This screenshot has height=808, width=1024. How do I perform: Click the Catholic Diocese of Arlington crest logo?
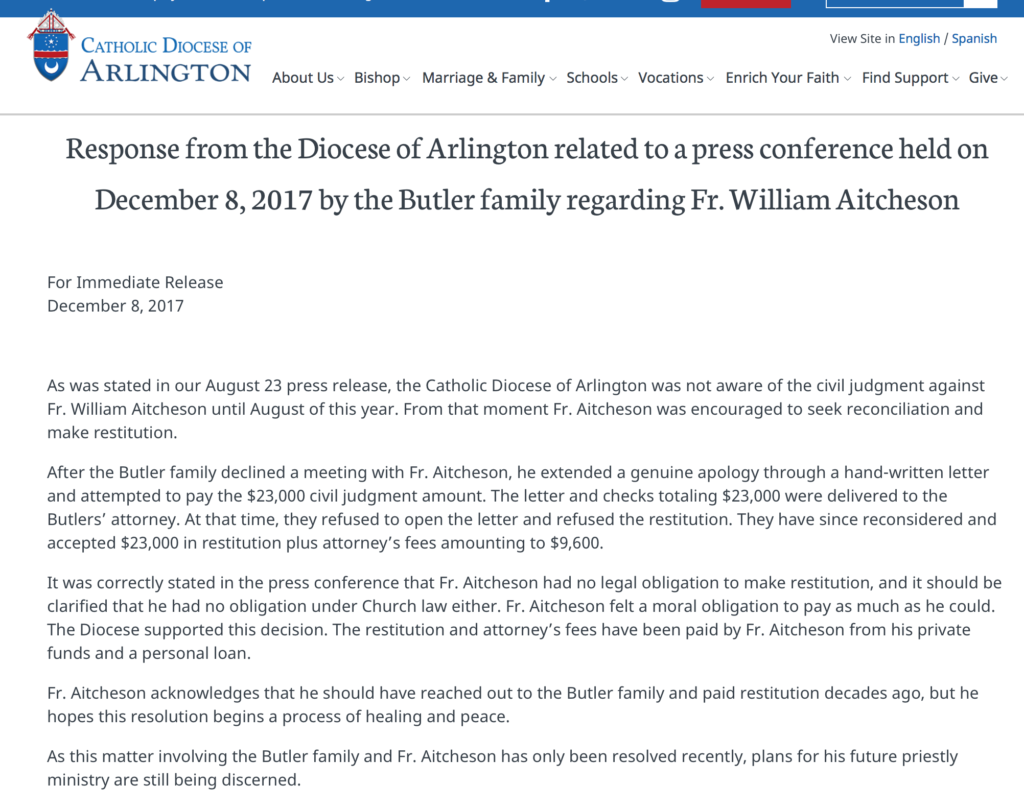coord(51,47)
